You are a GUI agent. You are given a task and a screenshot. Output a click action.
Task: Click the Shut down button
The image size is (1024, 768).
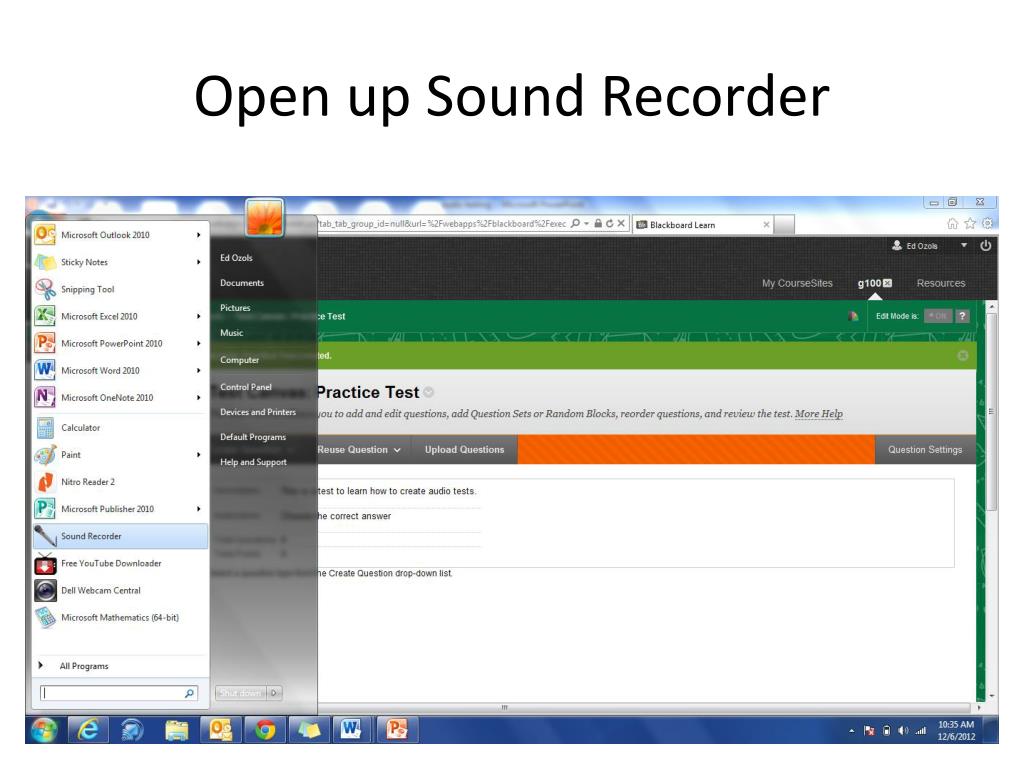[x=241, y=693]
